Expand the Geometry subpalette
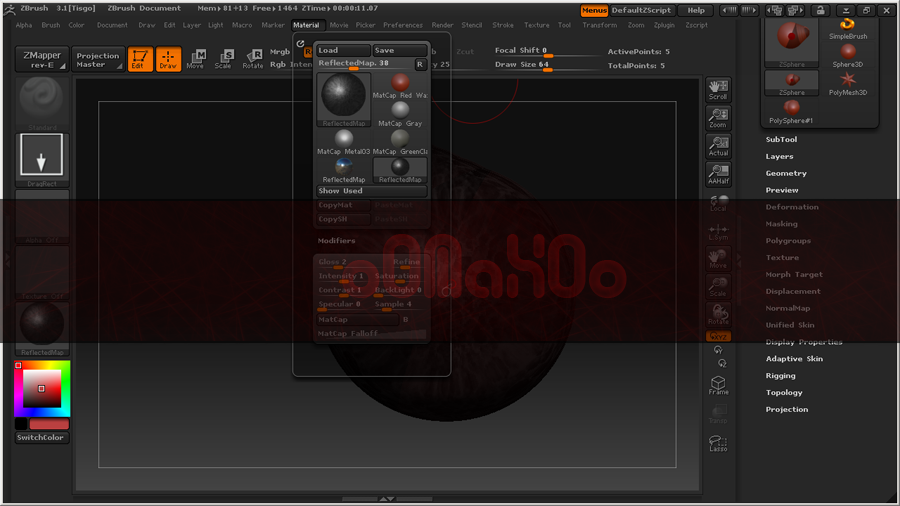This screenshot has width=900, height=506. (x=786, y=173)
